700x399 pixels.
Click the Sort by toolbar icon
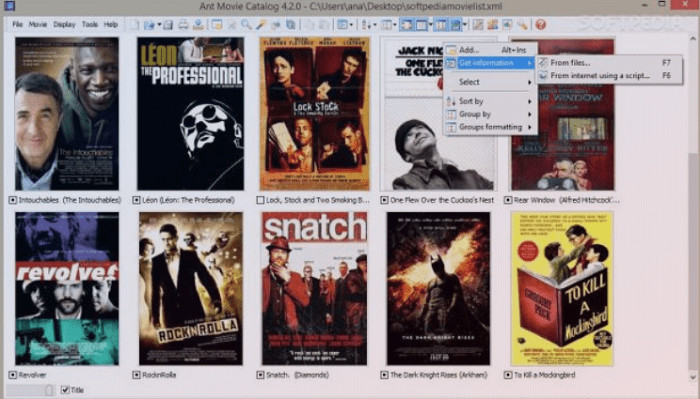(x=366, y=25)
